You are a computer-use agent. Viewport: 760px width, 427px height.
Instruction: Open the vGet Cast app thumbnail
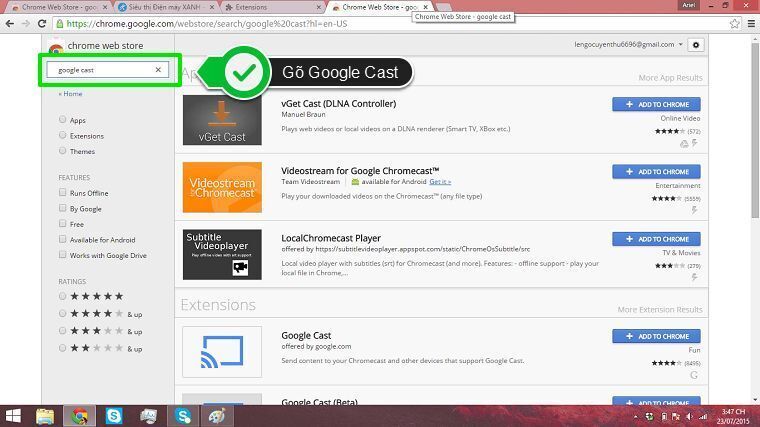click(x=222, y=120)
